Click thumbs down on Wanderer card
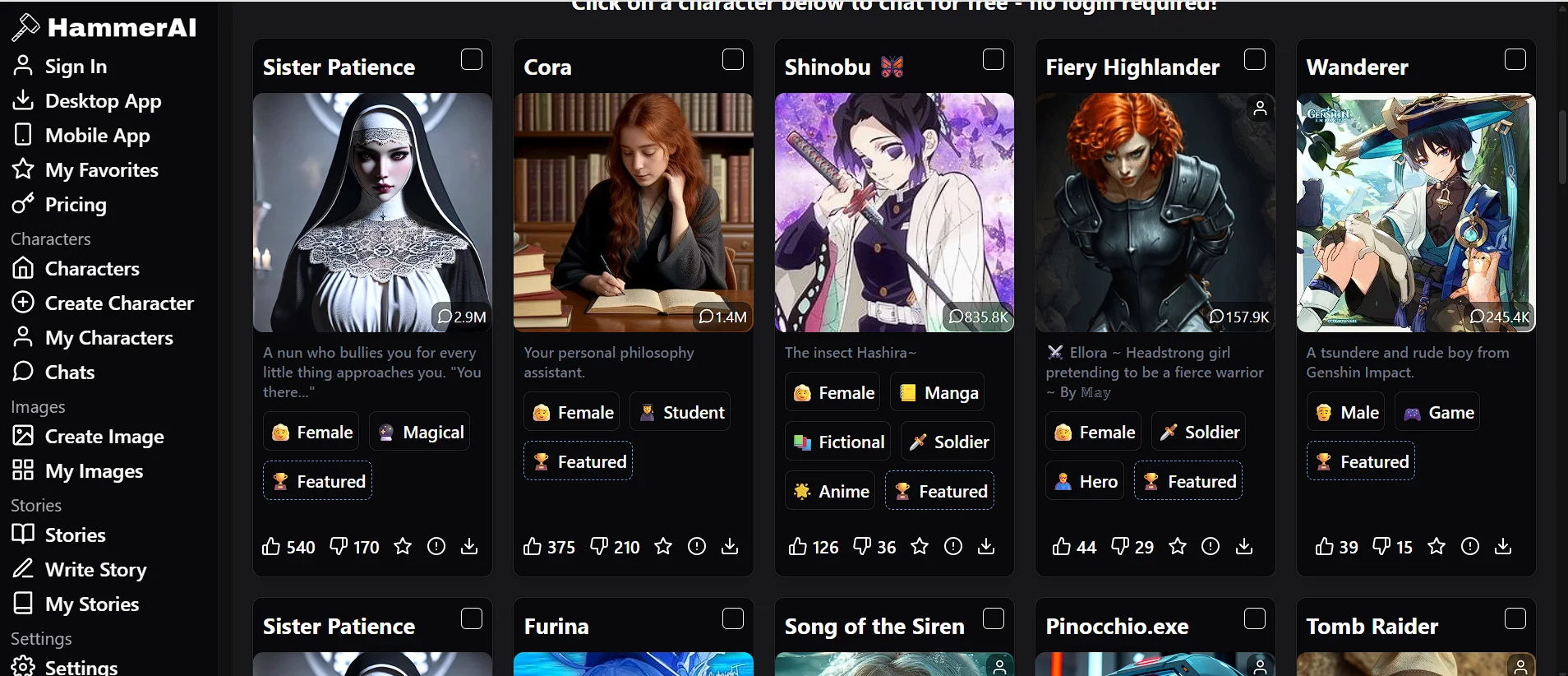1568x676 pixels. click(1381, 546)
